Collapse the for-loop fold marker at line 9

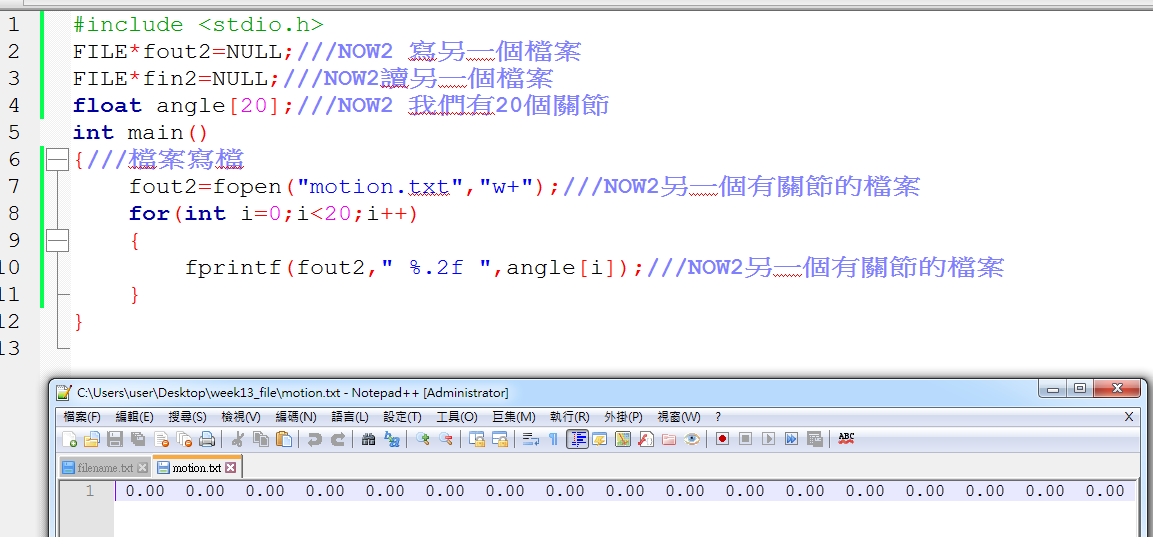coord(57,241)
